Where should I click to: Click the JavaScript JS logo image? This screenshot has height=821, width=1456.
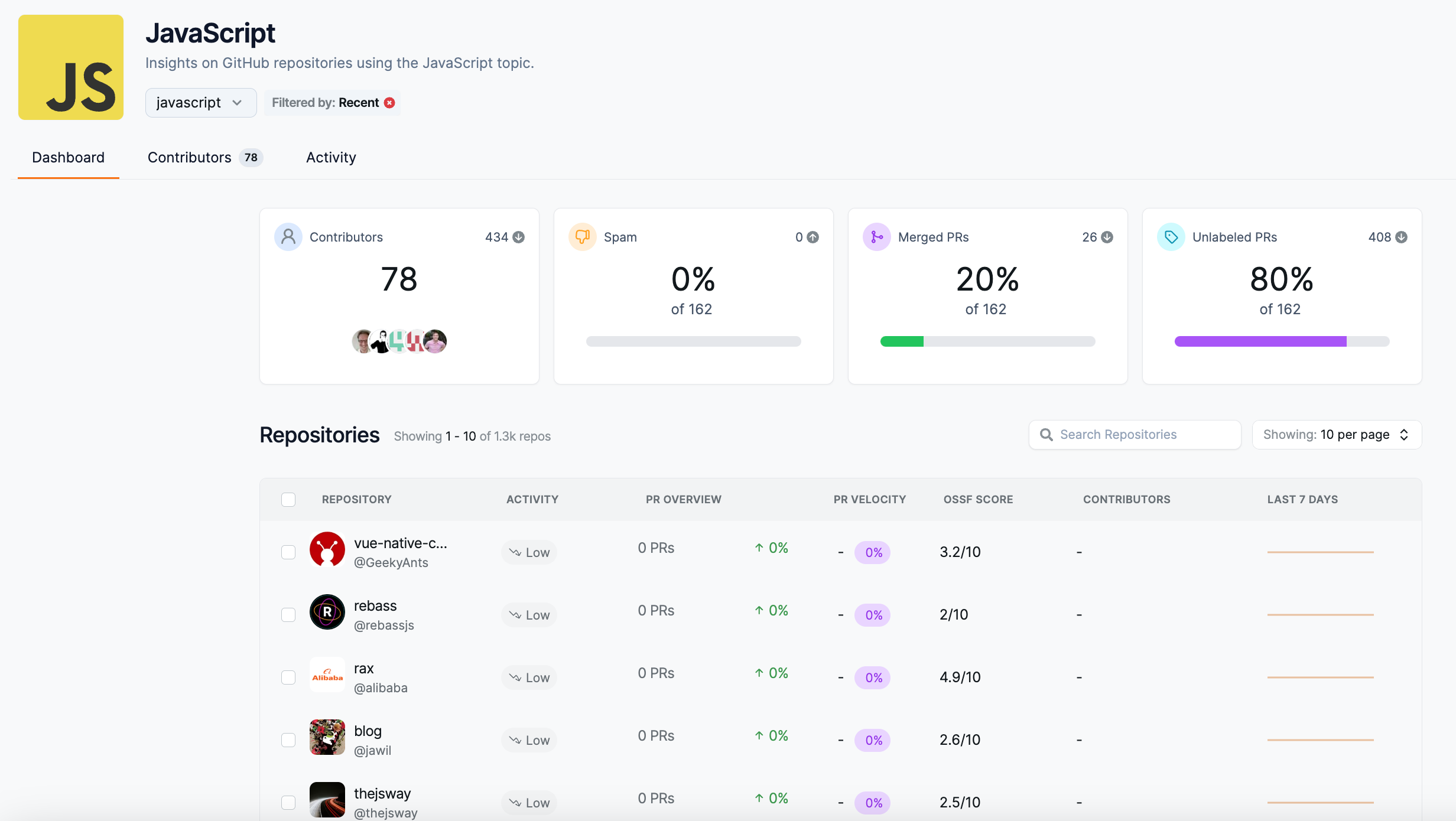point(71,67)
